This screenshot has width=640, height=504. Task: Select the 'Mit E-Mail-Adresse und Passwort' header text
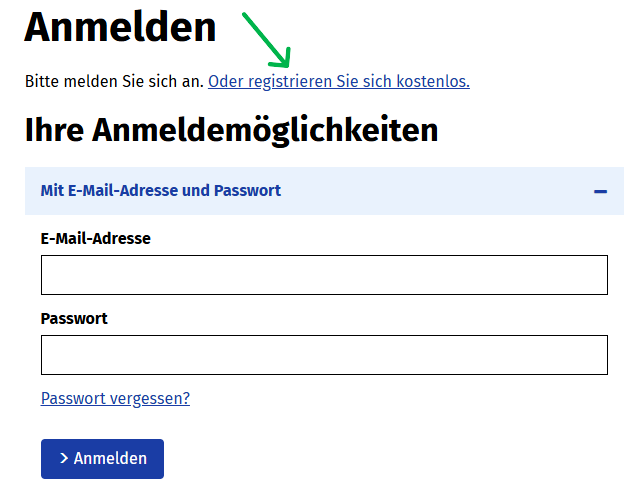click(x=160, y=190)
